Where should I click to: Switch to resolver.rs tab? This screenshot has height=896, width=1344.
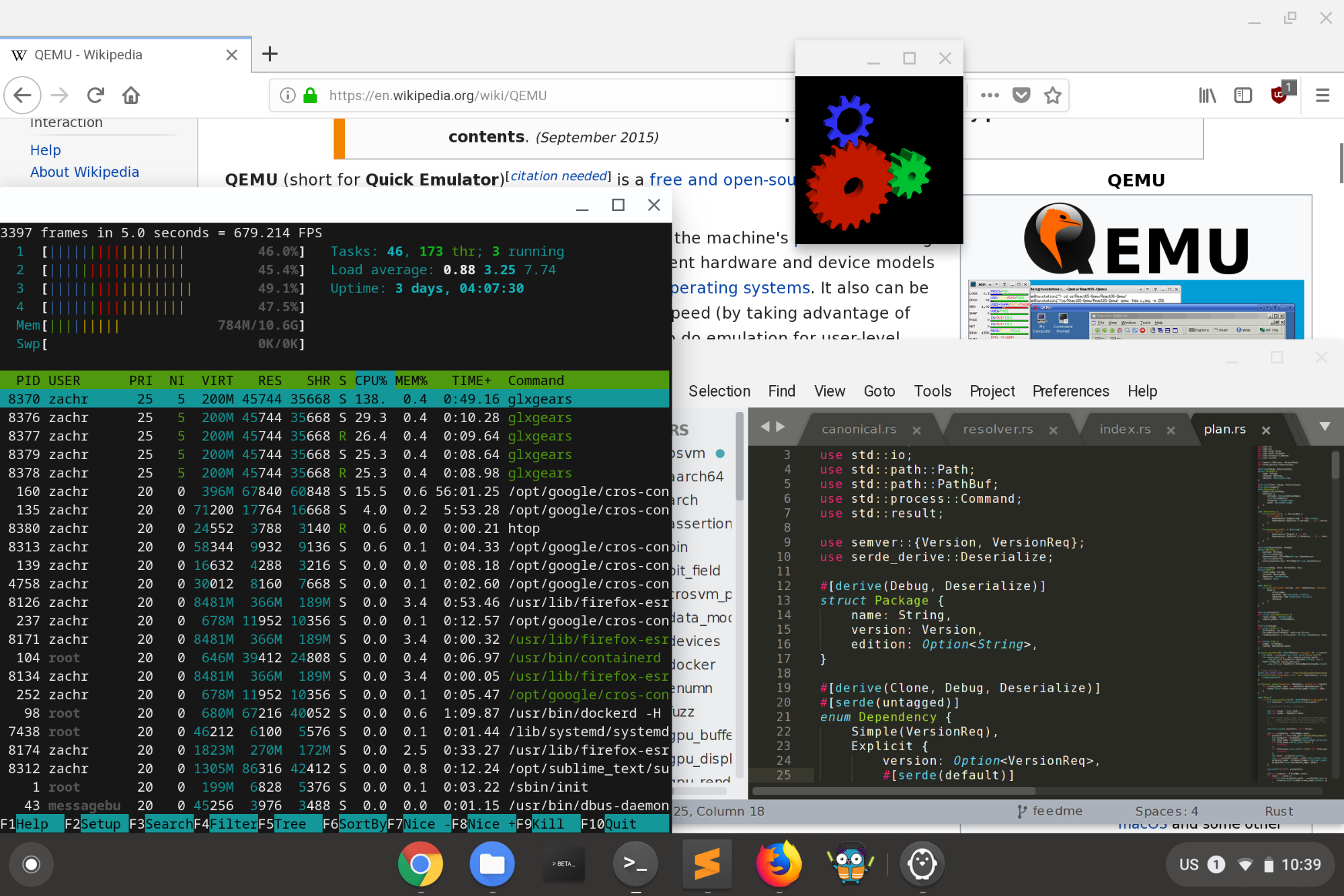(998, 430)
